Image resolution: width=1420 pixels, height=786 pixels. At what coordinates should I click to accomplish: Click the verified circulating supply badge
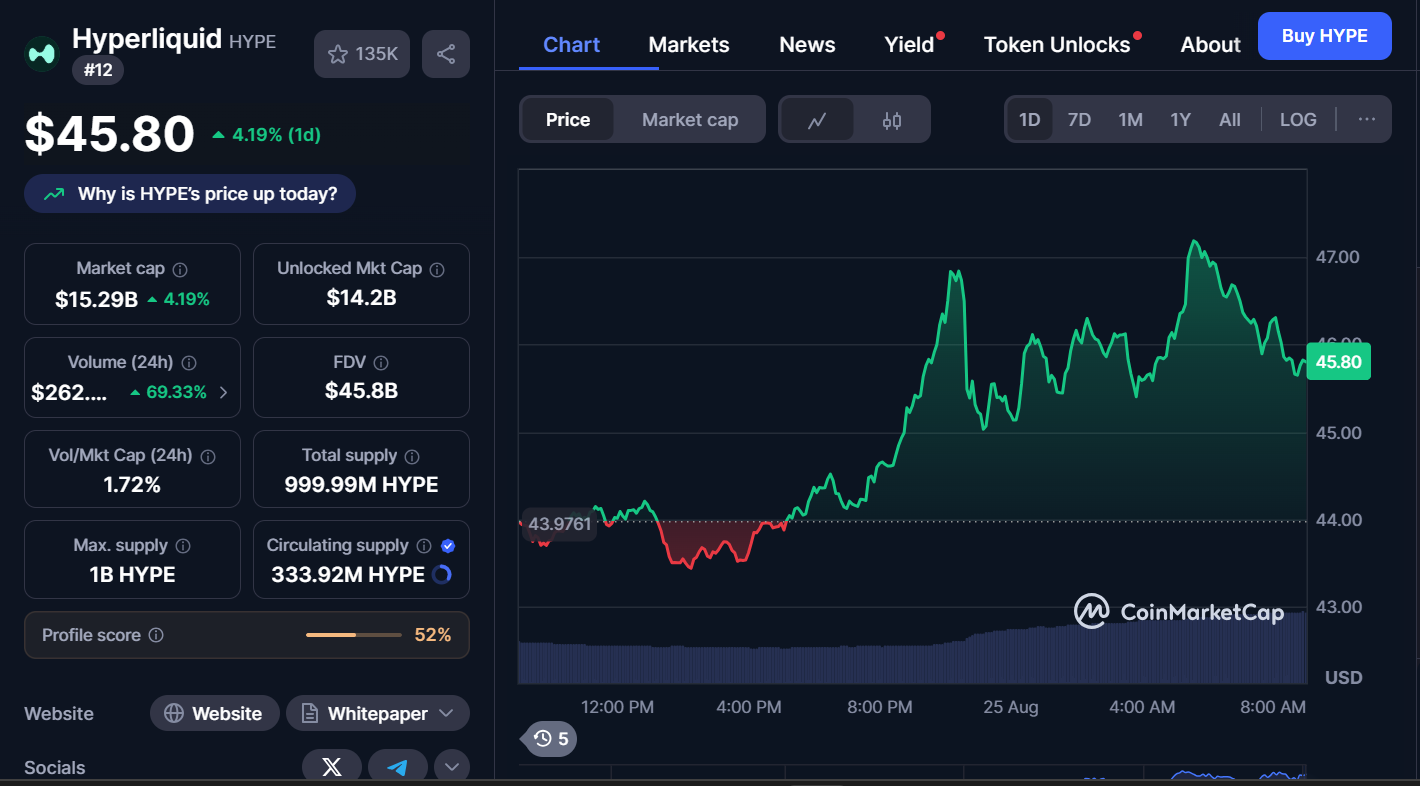(448, 546)
